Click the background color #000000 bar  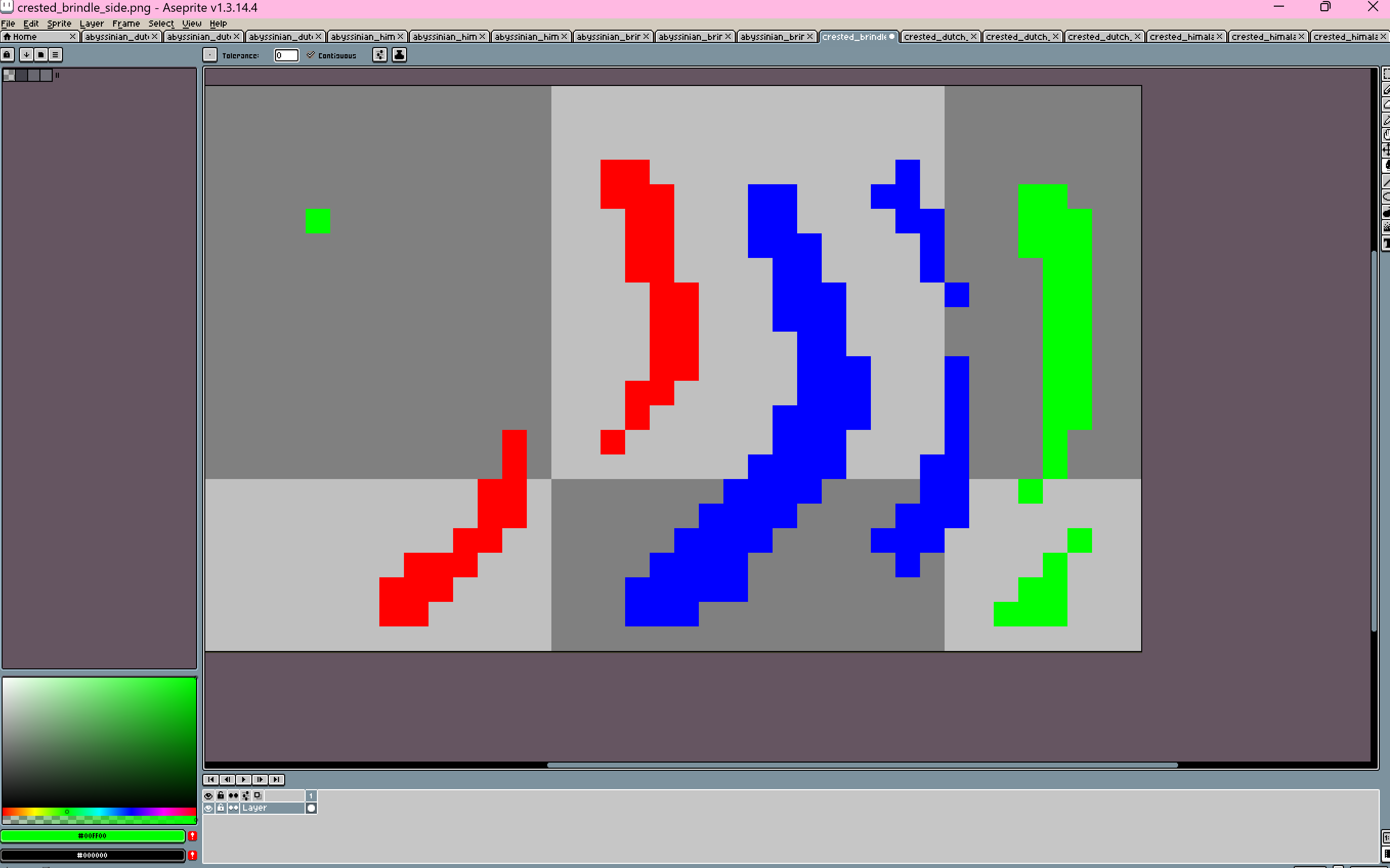pos(93,855)
